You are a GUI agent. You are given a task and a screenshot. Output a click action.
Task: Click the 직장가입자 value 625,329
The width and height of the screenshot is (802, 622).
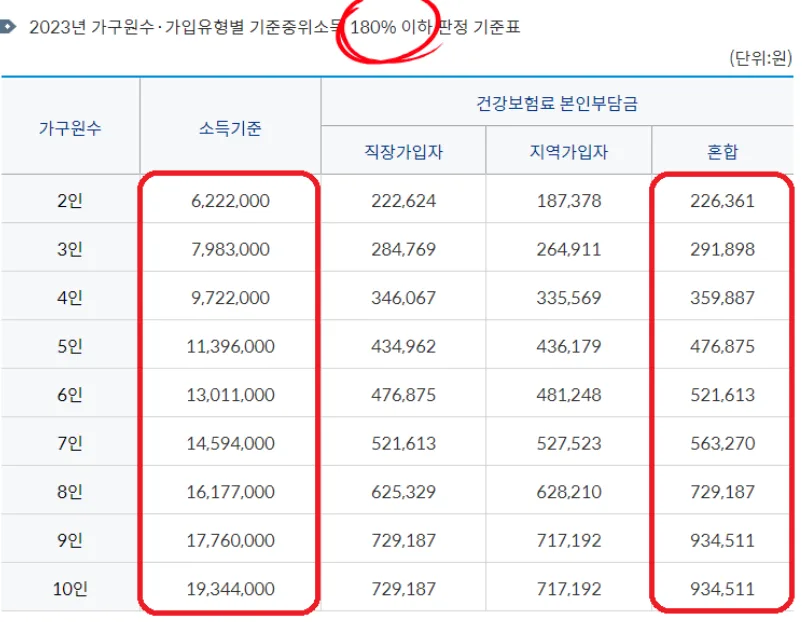point(404,492)
